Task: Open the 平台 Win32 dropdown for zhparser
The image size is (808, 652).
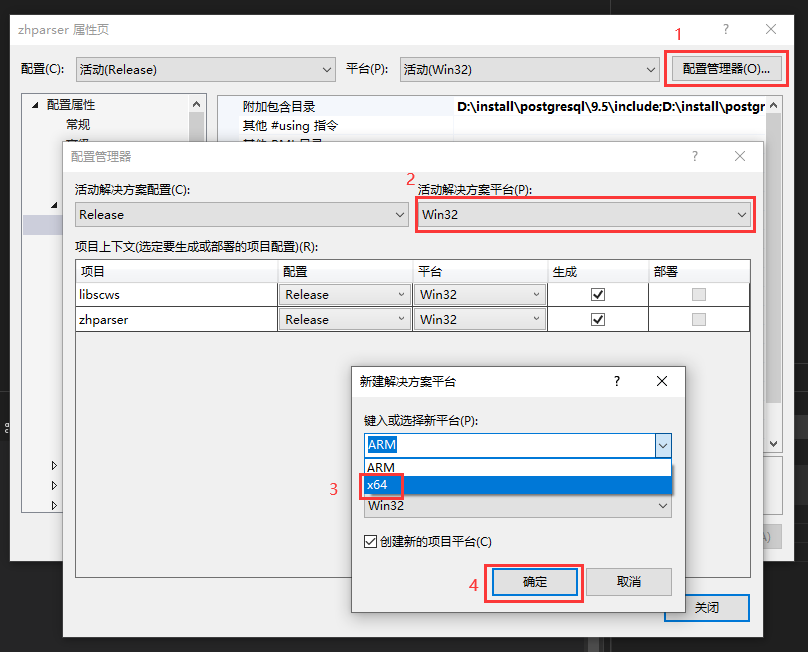Action: [480, 320]
